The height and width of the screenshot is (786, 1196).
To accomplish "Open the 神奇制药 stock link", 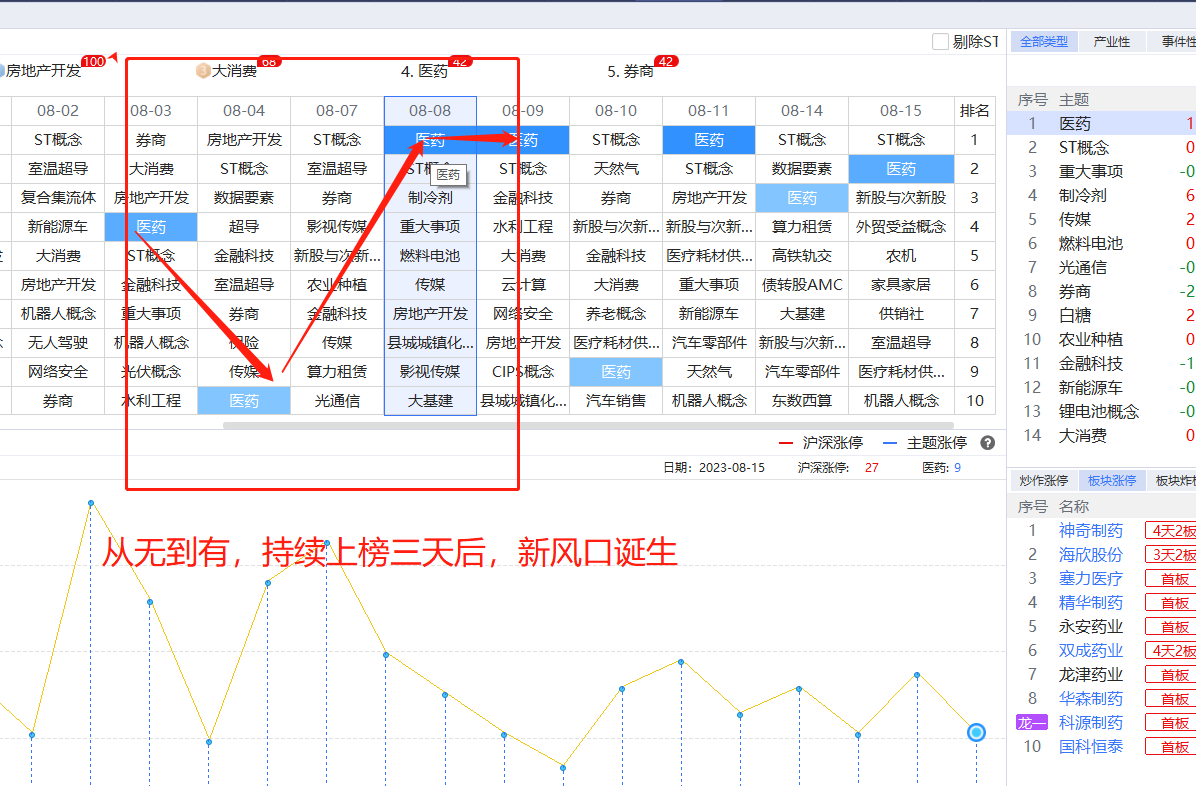I will 1090,531.
